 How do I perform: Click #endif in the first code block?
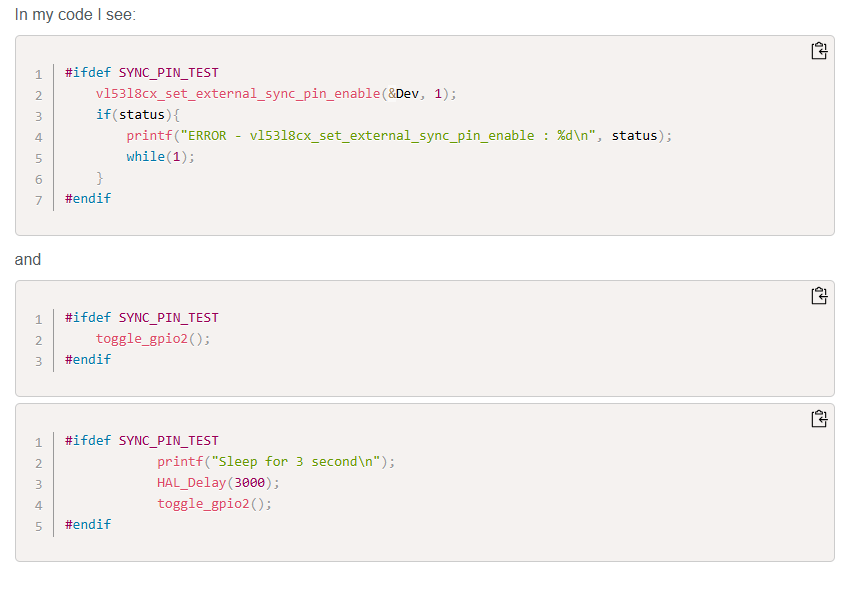(88, 199)
